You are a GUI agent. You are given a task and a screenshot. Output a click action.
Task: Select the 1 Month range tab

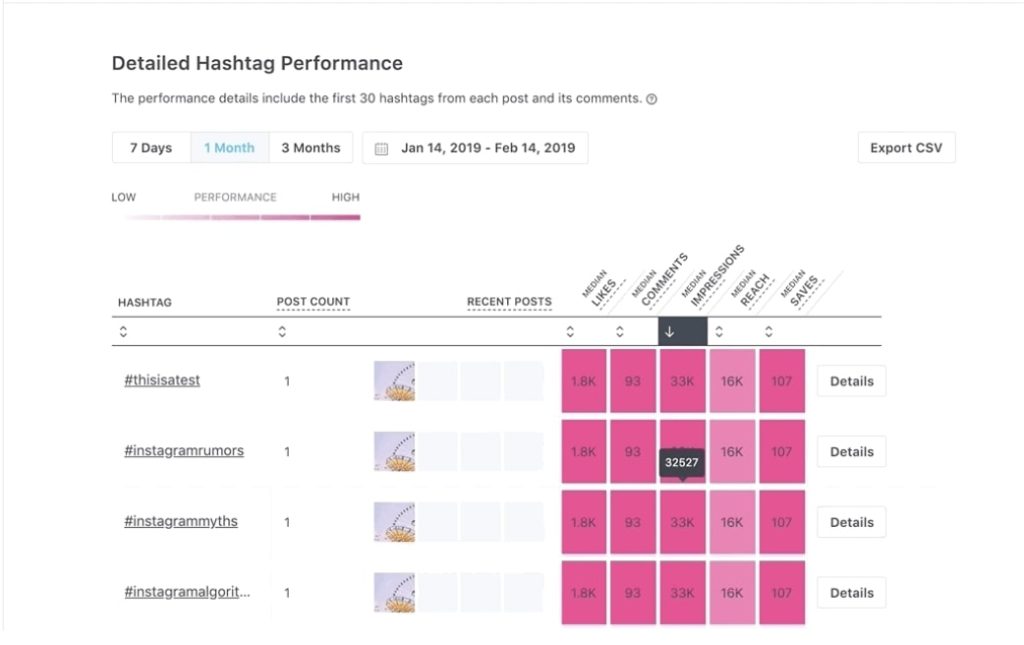click(229, 148)
